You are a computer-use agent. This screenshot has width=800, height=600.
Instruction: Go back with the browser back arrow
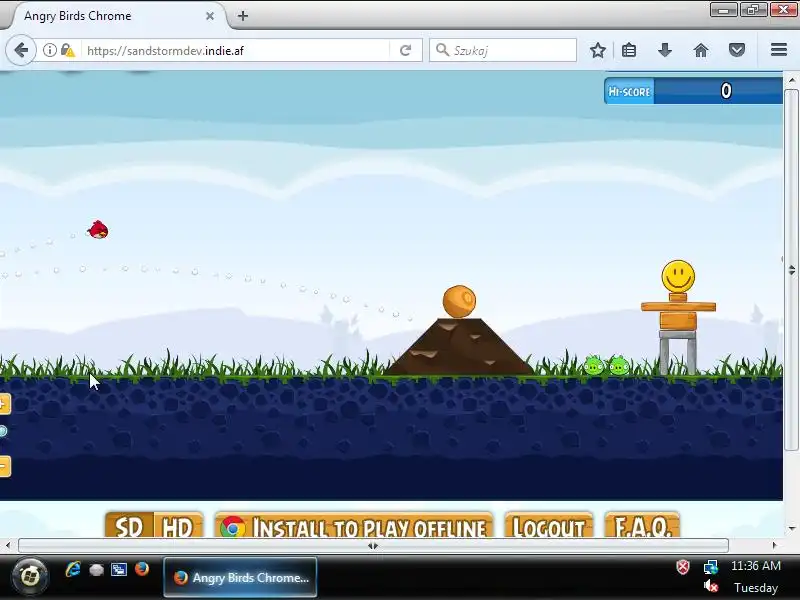click(x=21, y=50)
